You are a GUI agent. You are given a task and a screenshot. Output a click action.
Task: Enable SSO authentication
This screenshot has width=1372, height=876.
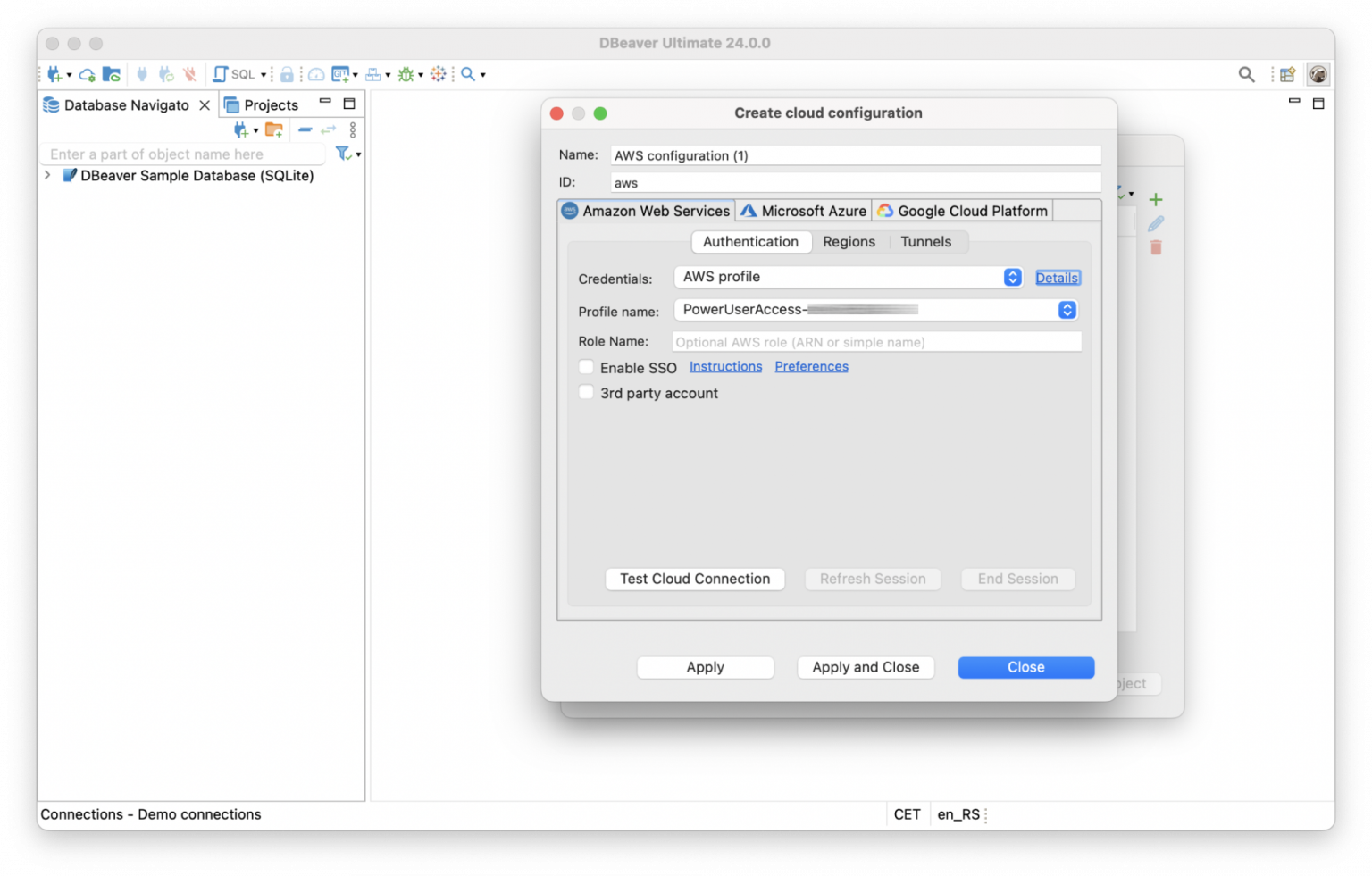point(586,367)
